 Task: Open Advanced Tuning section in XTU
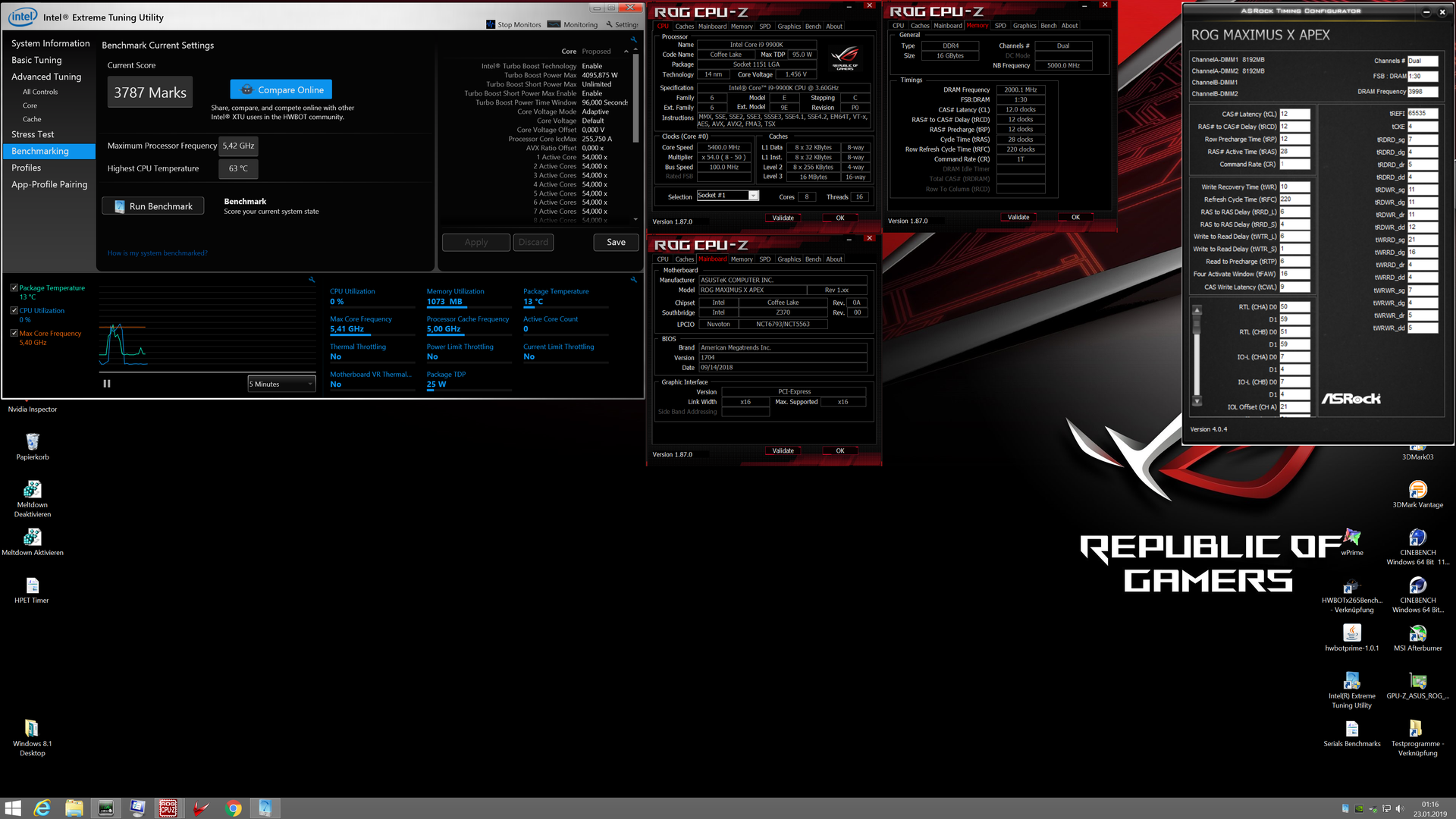coord(46,77)
